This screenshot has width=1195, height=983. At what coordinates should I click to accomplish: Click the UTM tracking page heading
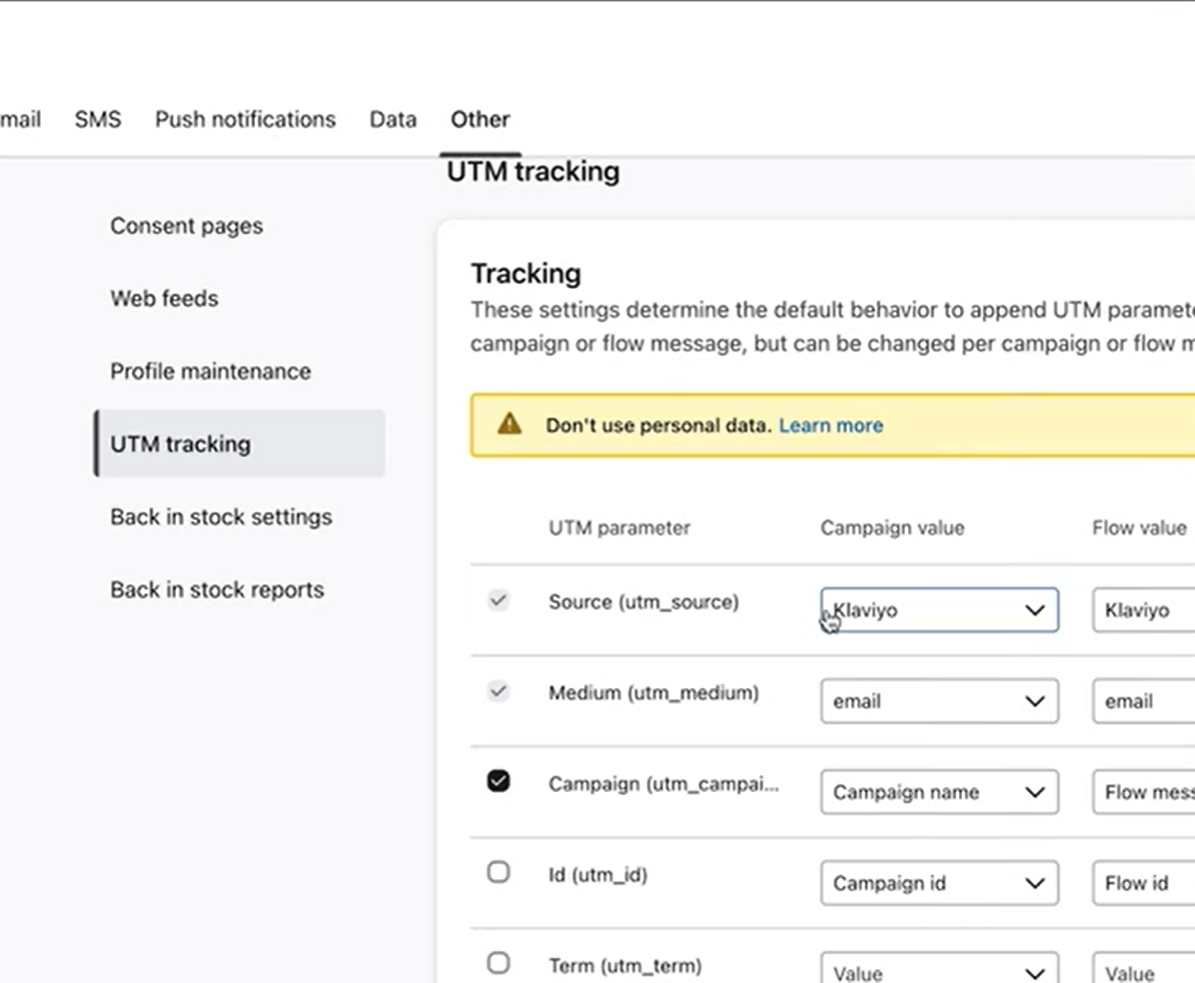tap(533, 171)
